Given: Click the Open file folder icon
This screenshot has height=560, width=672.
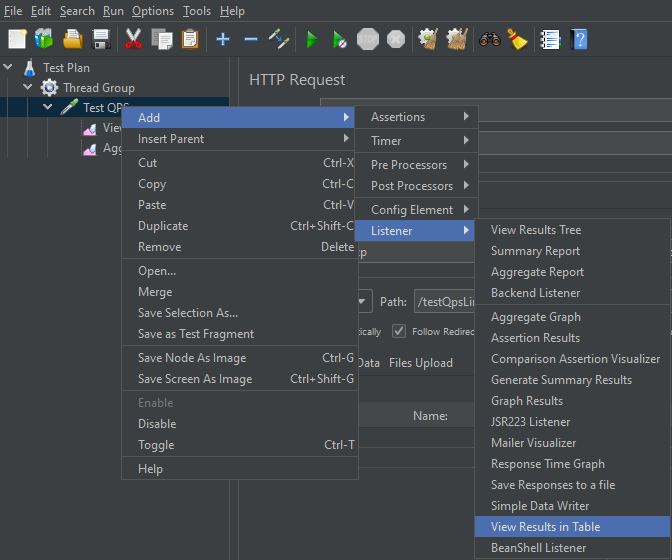Looking at the screenshot, I should [x=73, y=39].
